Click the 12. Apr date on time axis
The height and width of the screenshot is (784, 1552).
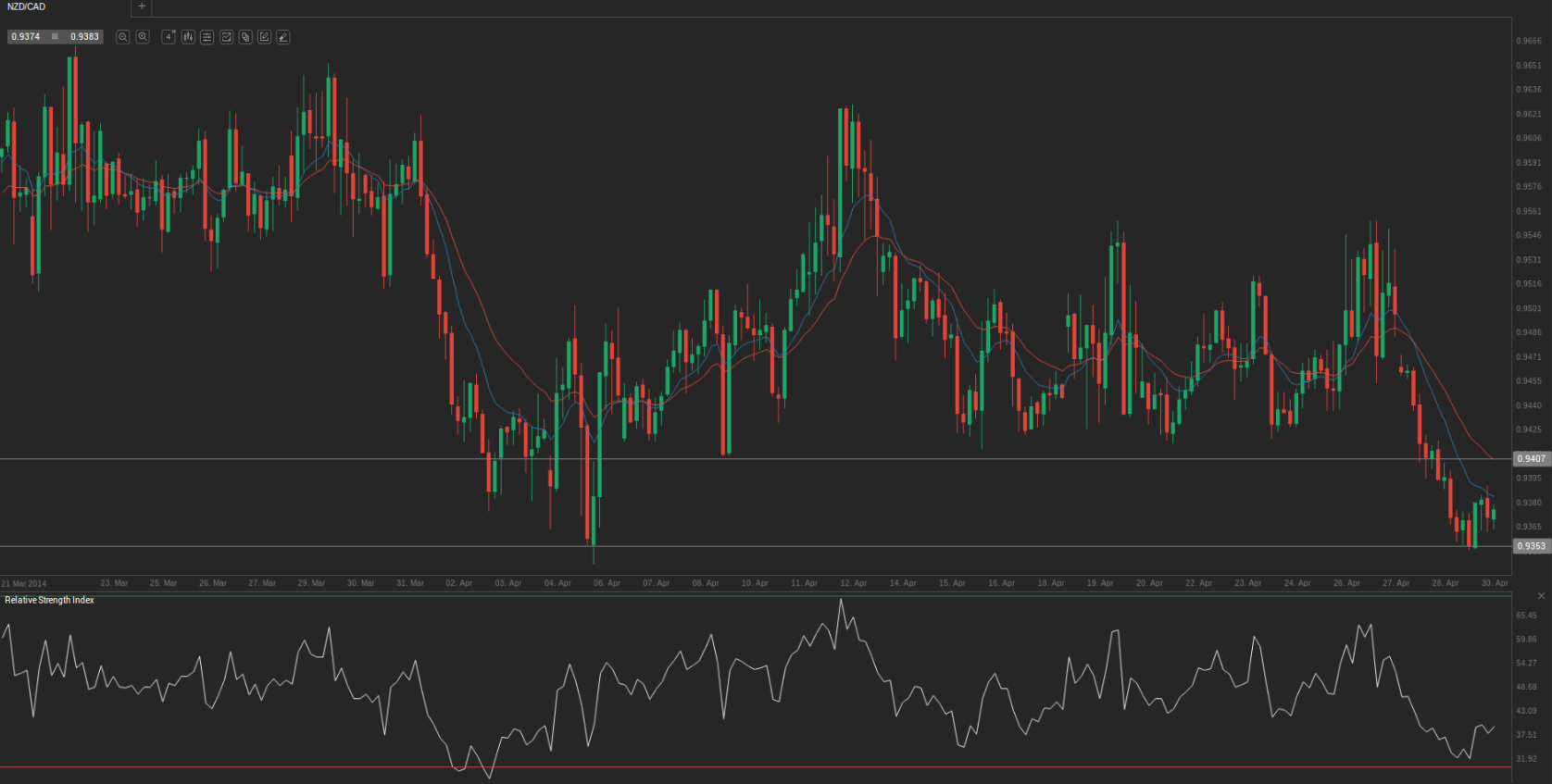tap(853, 583)
